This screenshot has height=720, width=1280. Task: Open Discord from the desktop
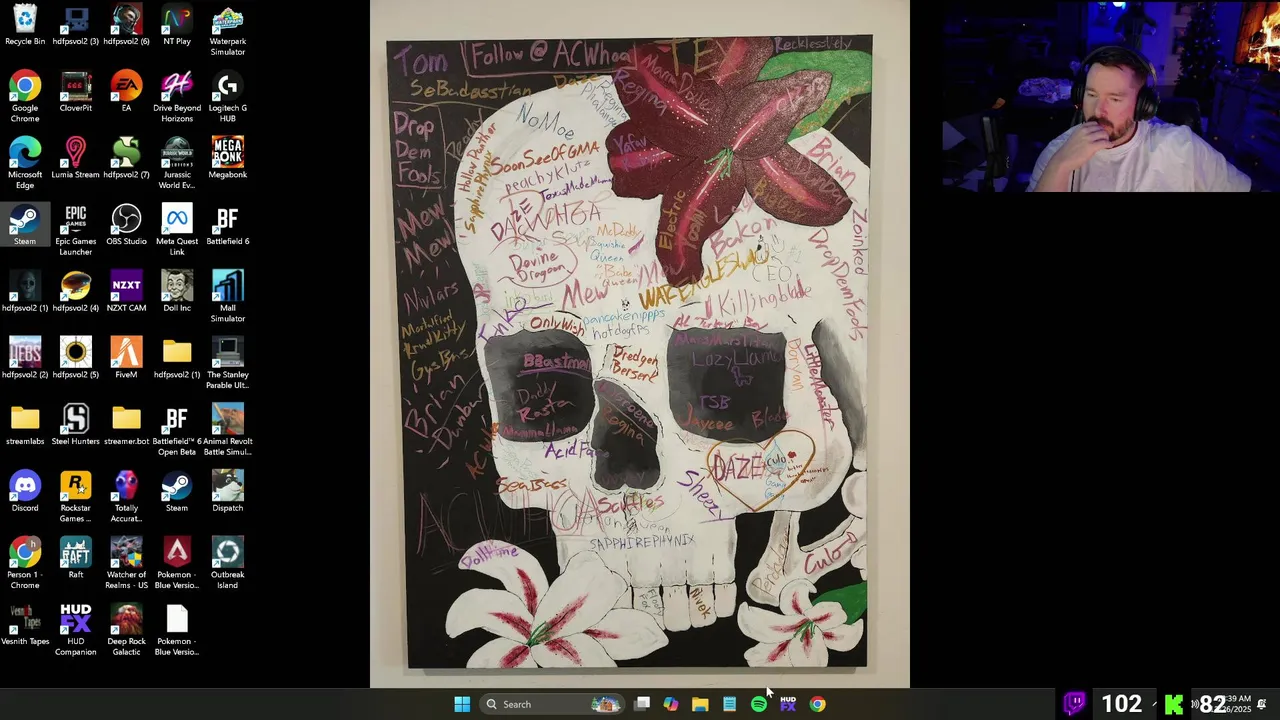point(25,492)
